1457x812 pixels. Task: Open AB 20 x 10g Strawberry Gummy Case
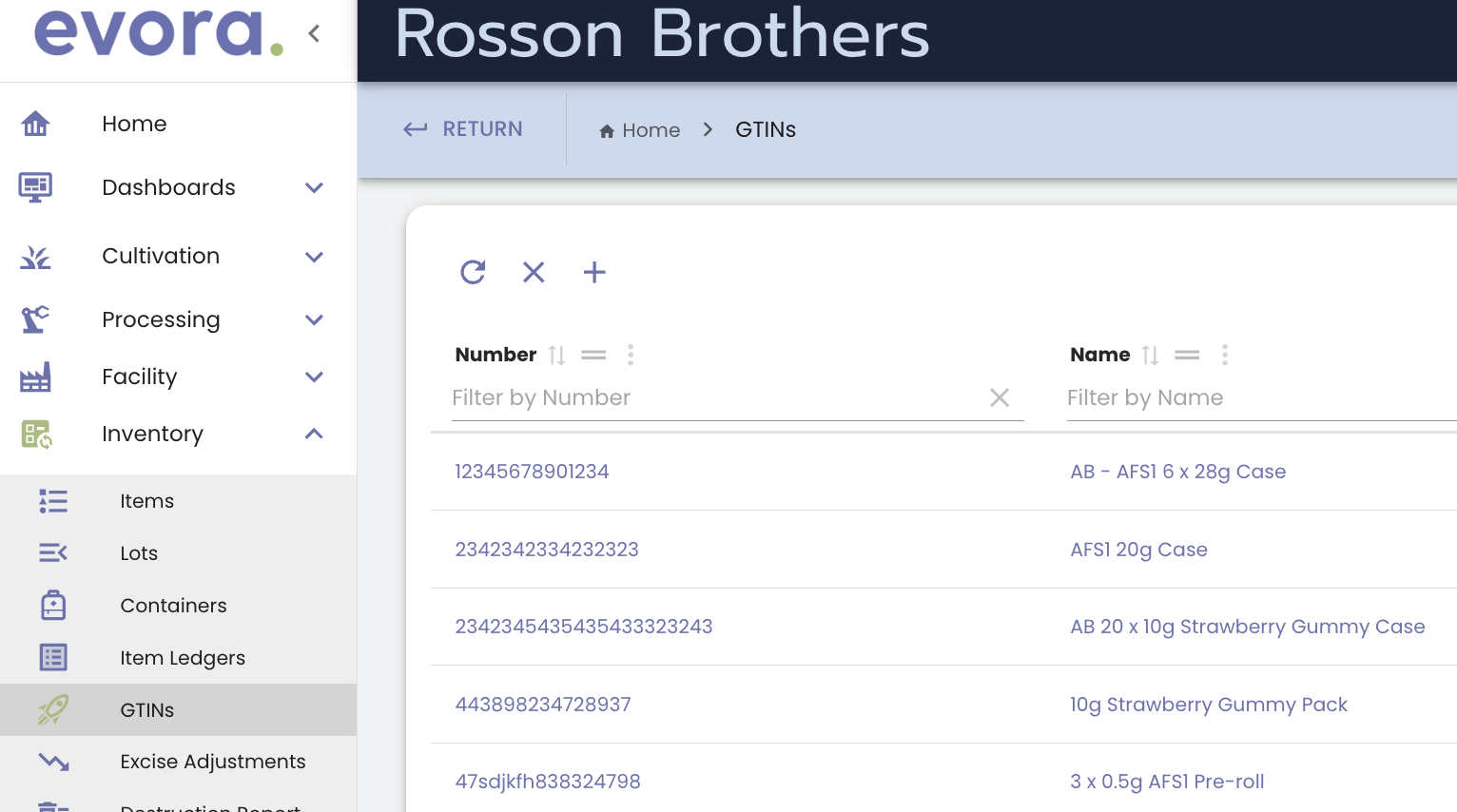[x=1248, y=627]
